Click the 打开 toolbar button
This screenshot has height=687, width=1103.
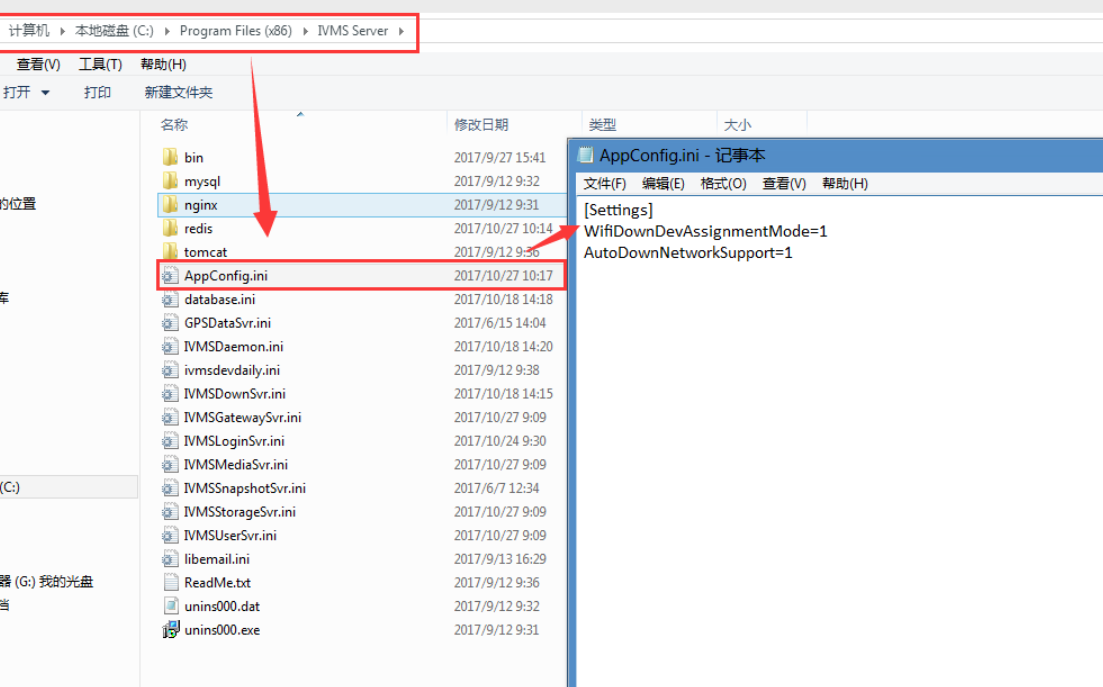point(17,92)
